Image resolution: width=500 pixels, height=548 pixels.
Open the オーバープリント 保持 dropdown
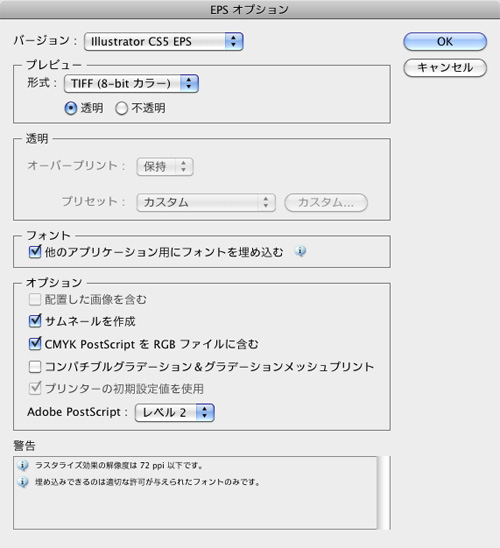(165, 167)
